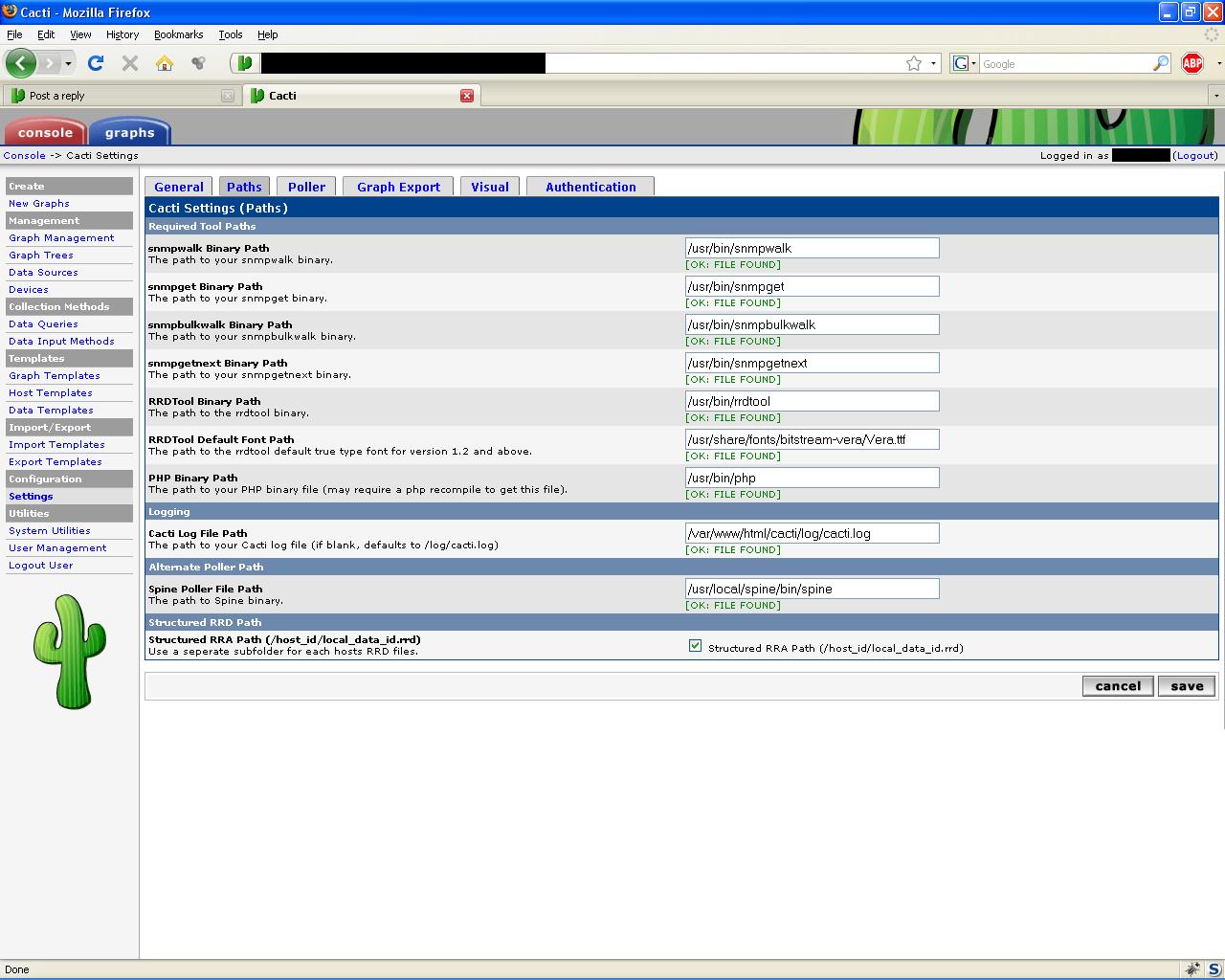This screenshot has width=1225, height=980.
Task: Click the Forward navigation arrow
Action: pos(50,63)
